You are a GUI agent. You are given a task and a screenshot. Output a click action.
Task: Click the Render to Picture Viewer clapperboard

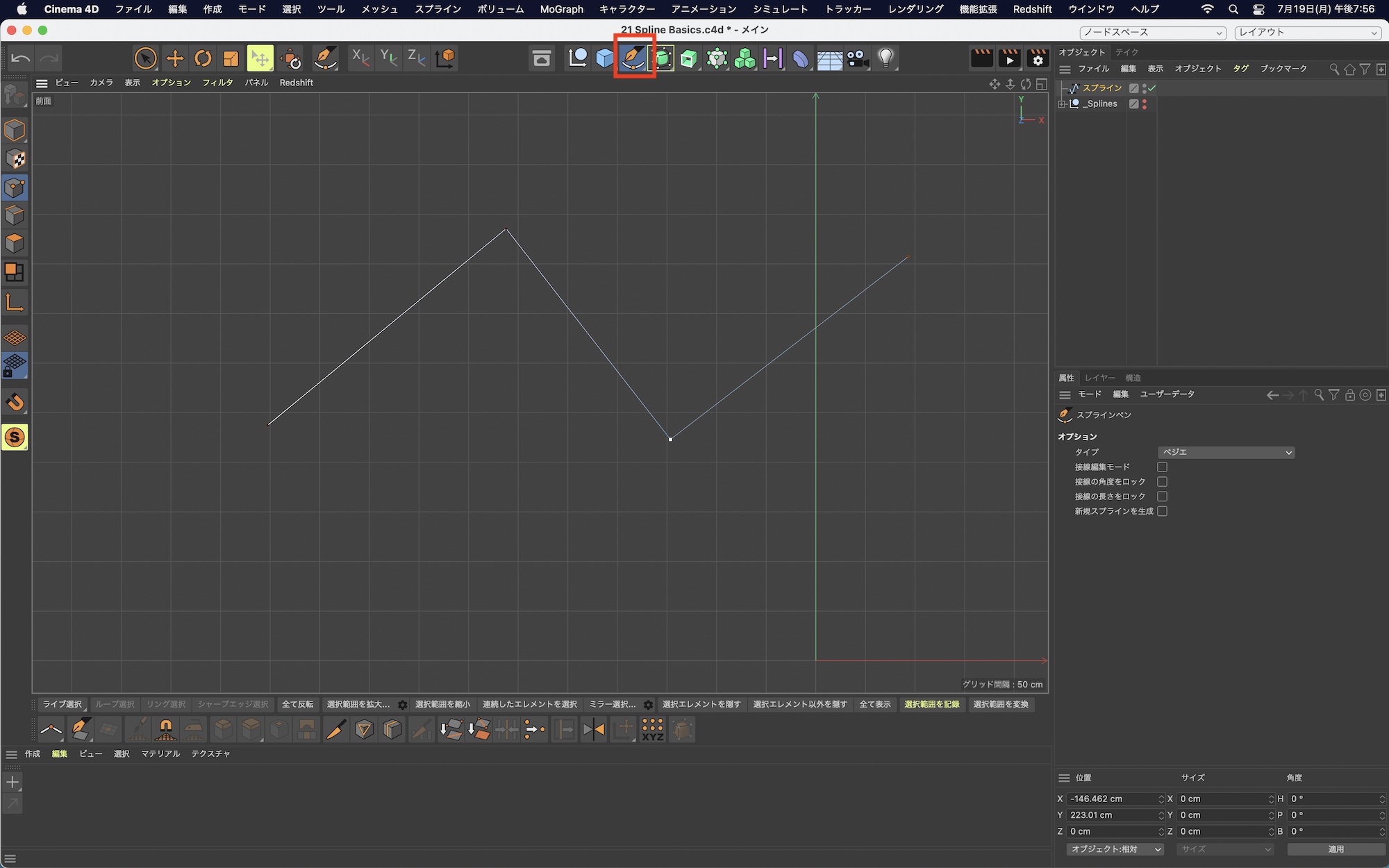(x=1009, y=58)
